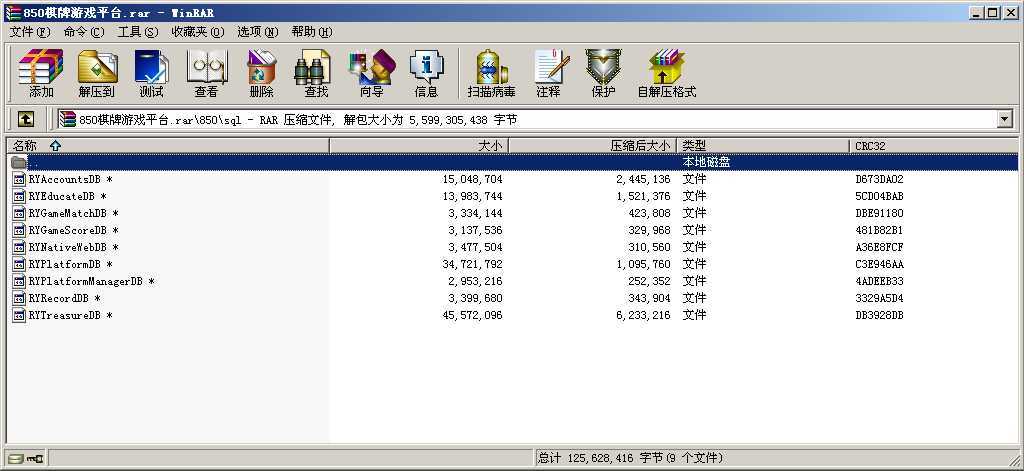Open the 收藏夹 (Favorites) menu

click(197, 32)
